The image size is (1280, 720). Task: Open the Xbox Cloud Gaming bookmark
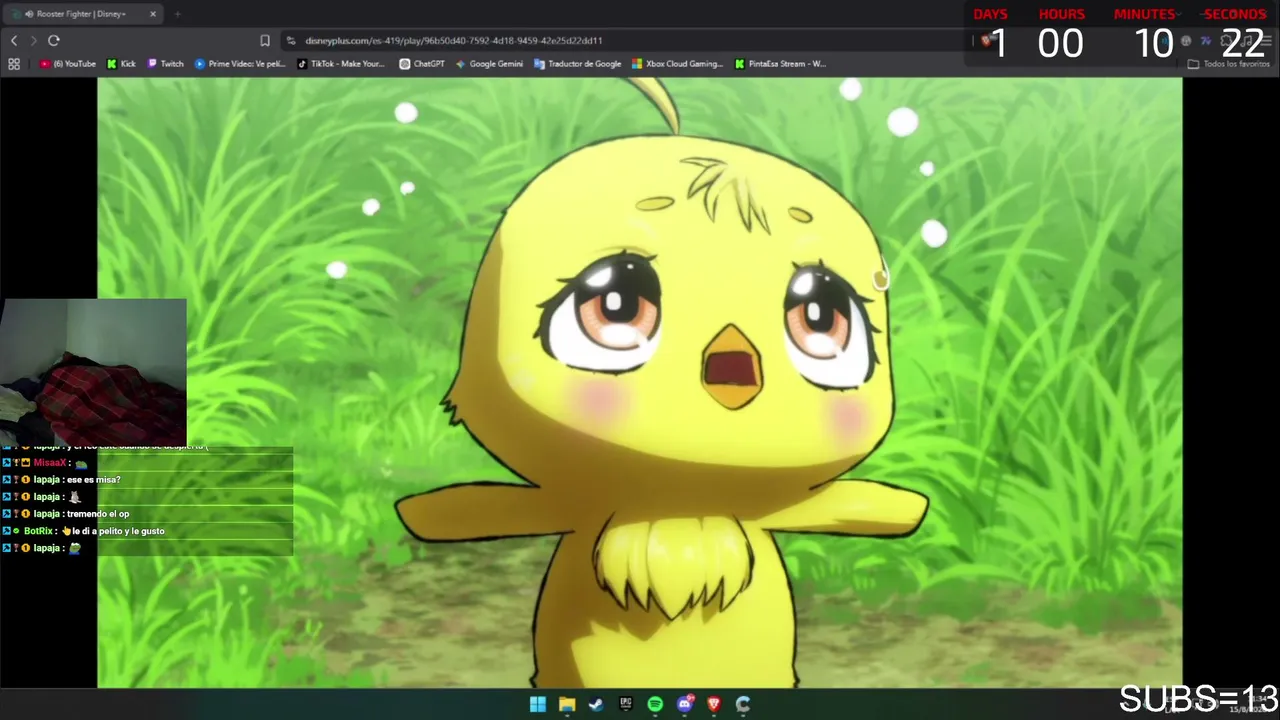coord(677,64)
